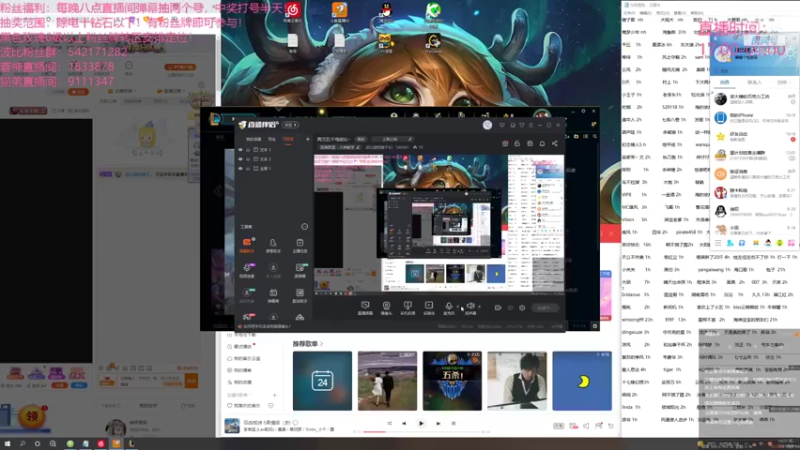Toggle visibility of second text source layer
The height and width of the screenshot is (450, 800).
240,159
